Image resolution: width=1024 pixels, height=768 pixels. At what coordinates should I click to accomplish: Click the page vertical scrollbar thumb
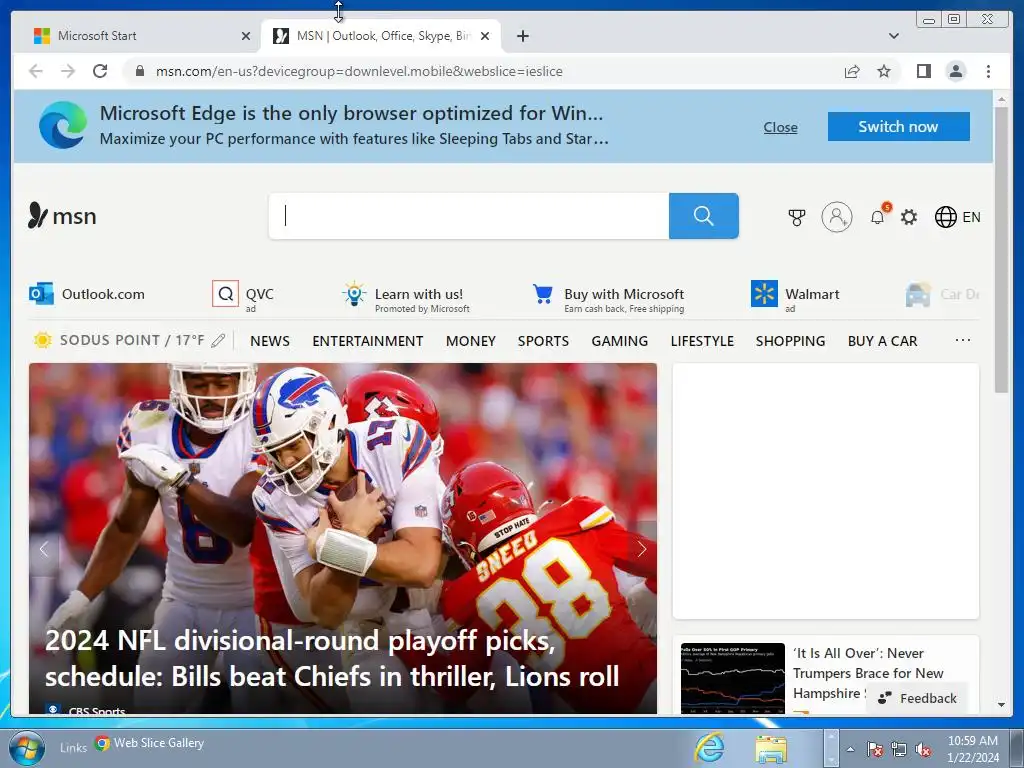(1001, 249)
